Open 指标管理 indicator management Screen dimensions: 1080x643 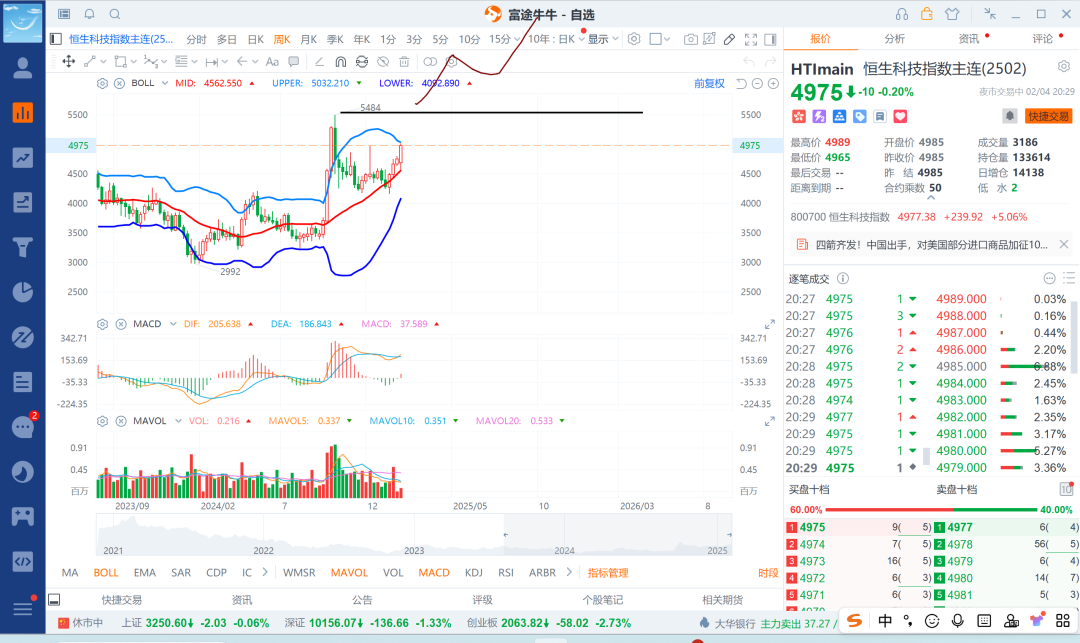pos(608,573)
